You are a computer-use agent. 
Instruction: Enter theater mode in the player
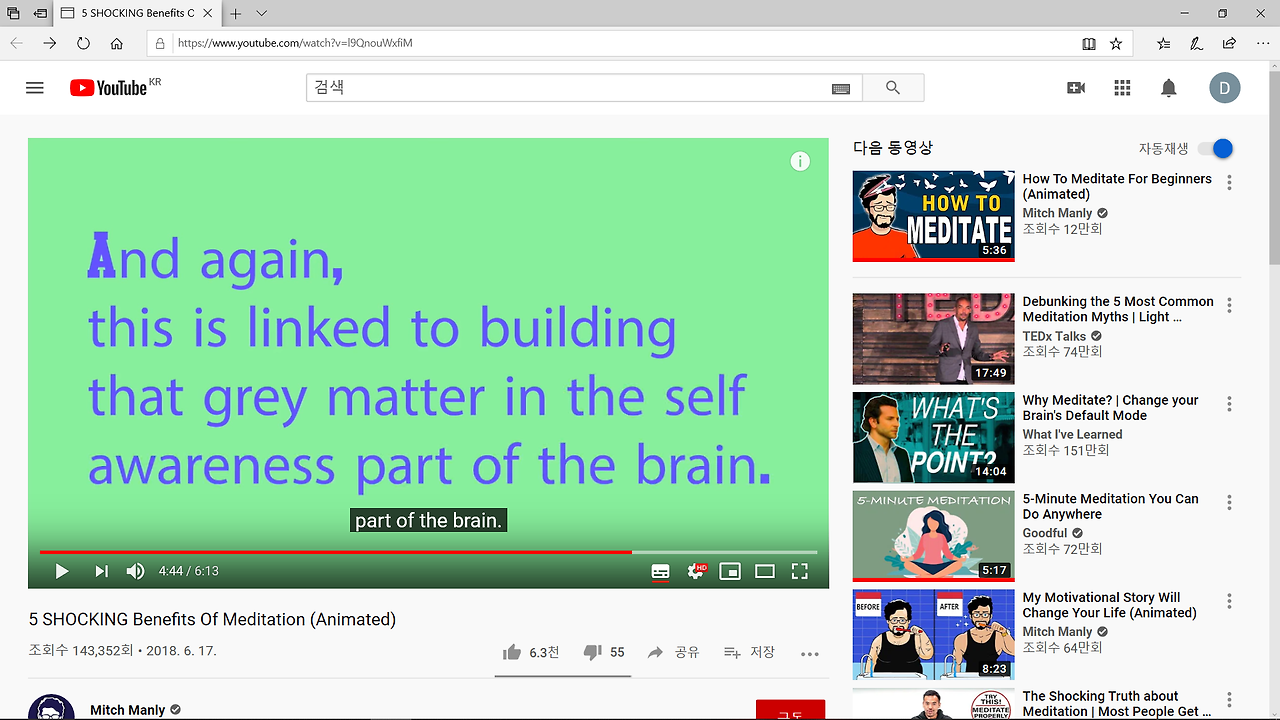tap(764, 571)
